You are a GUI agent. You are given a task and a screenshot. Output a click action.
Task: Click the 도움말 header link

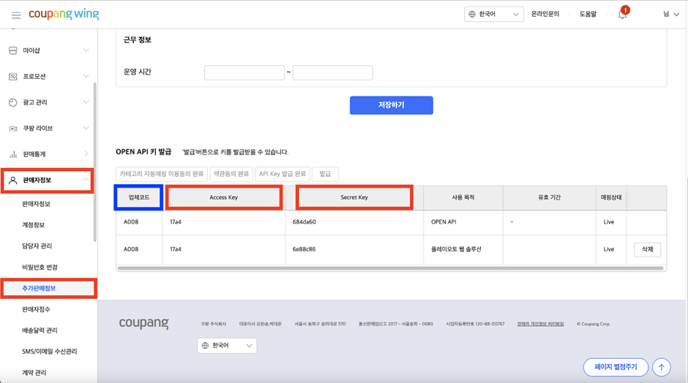pos(588,14)
